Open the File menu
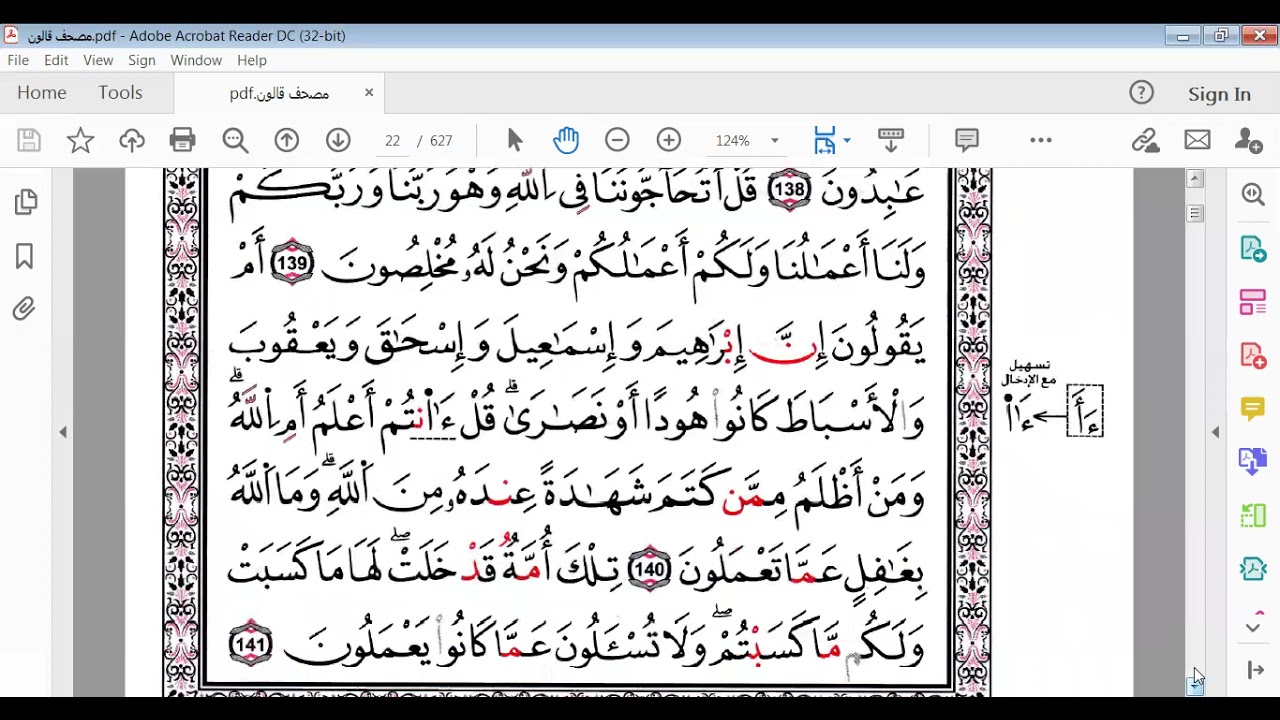 18,60
